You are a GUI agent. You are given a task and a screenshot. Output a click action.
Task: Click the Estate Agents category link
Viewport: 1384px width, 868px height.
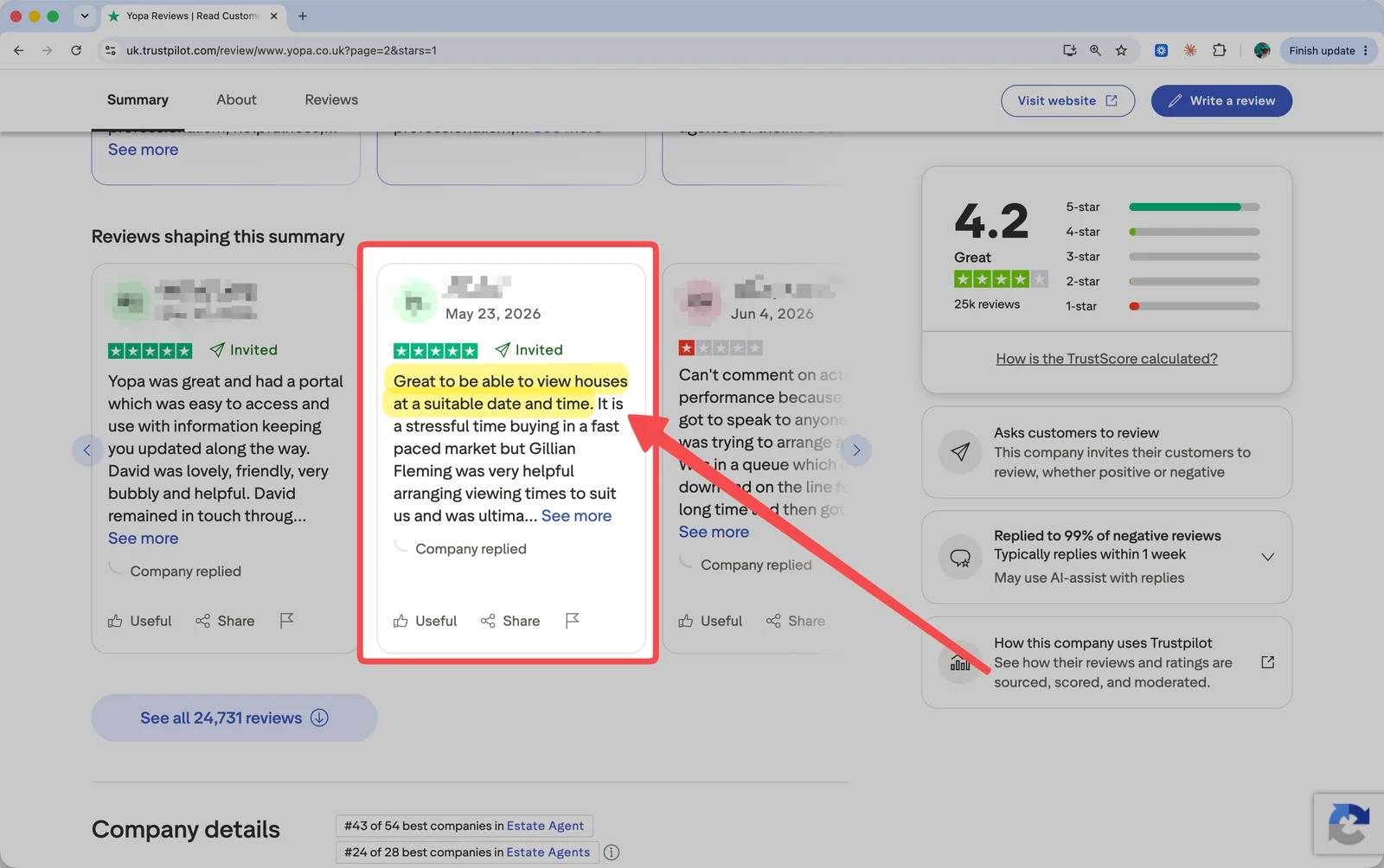548,852
